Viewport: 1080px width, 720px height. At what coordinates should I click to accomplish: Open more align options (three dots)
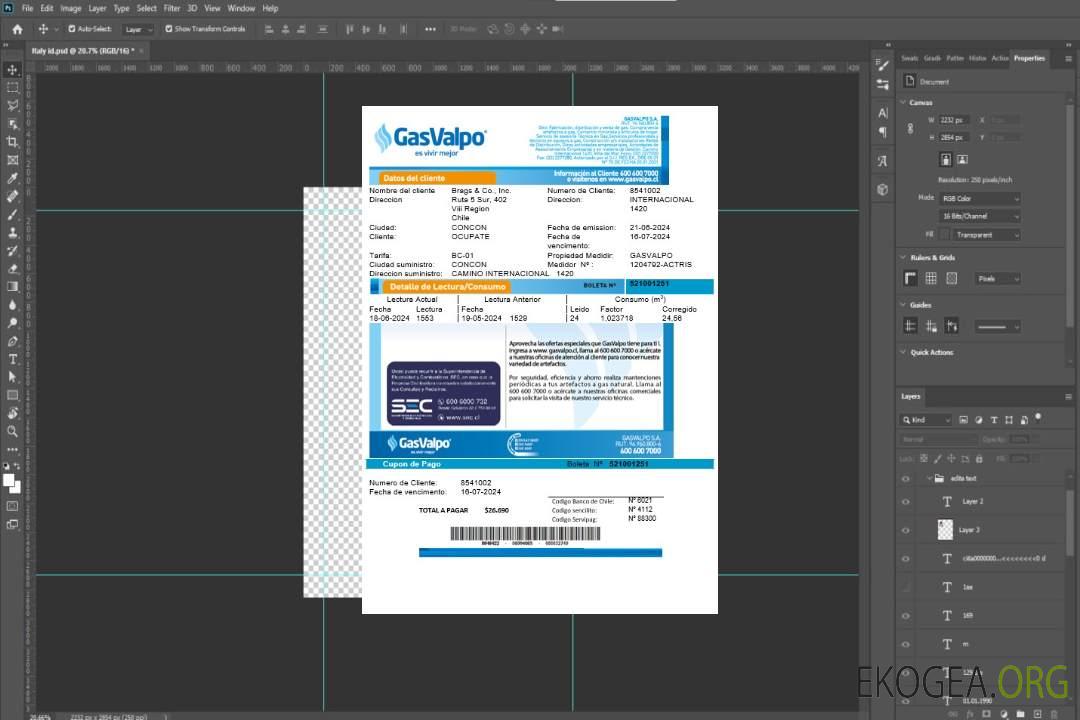[430, 29]
